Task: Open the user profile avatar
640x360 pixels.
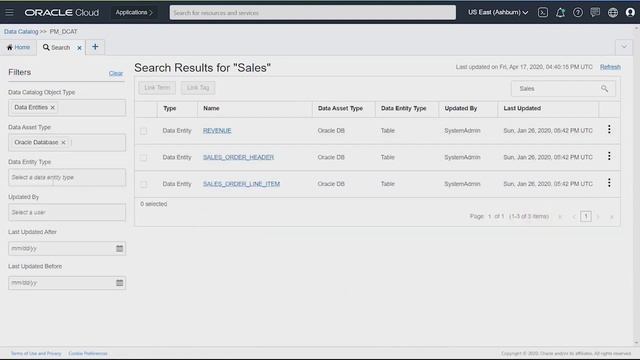Action: point(630,13)
